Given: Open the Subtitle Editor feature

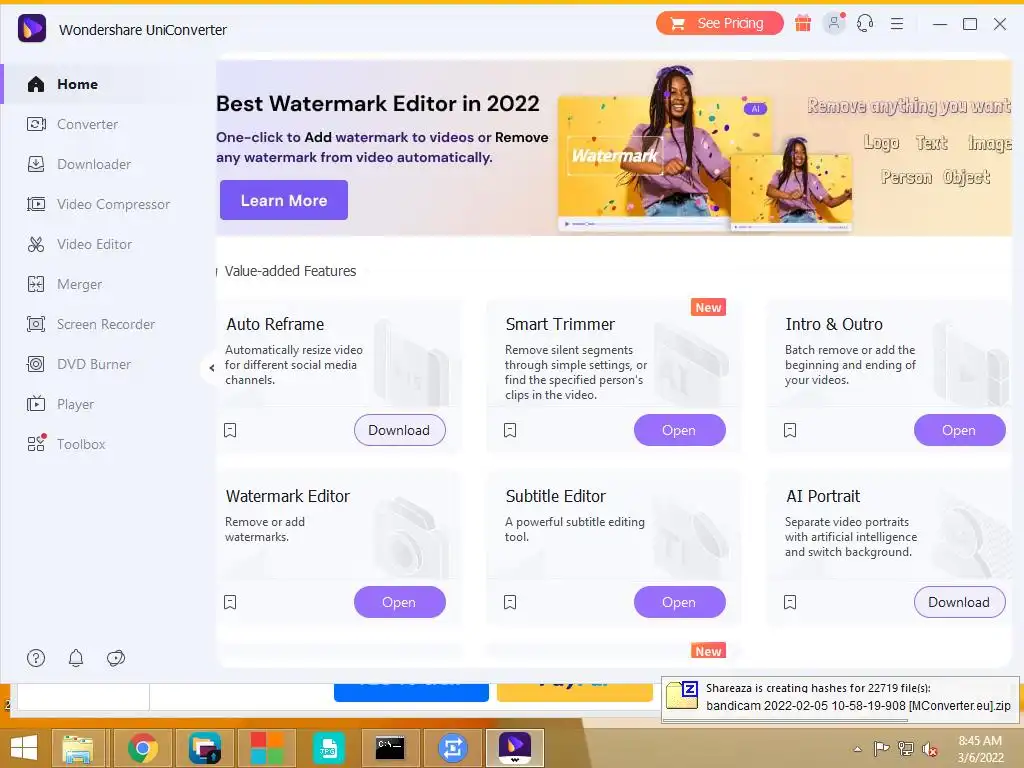Looking at the screenshot, I should tap(679, 602).
